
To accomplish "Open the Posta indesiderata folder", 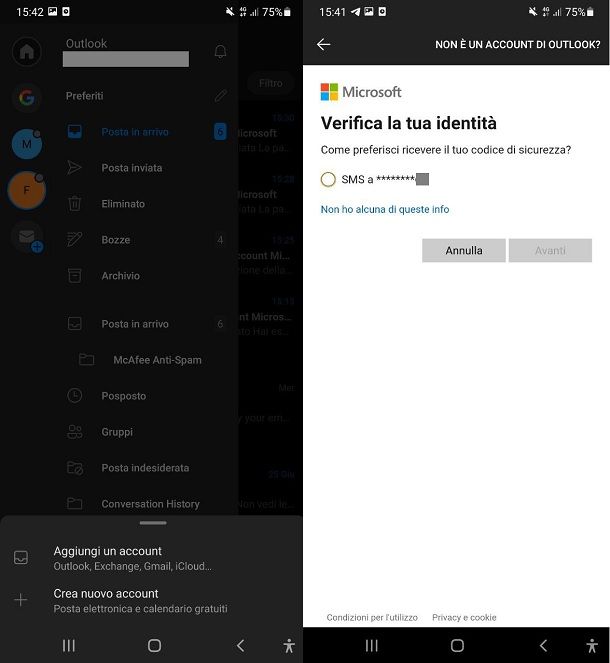I will click(x=146, y=468).
